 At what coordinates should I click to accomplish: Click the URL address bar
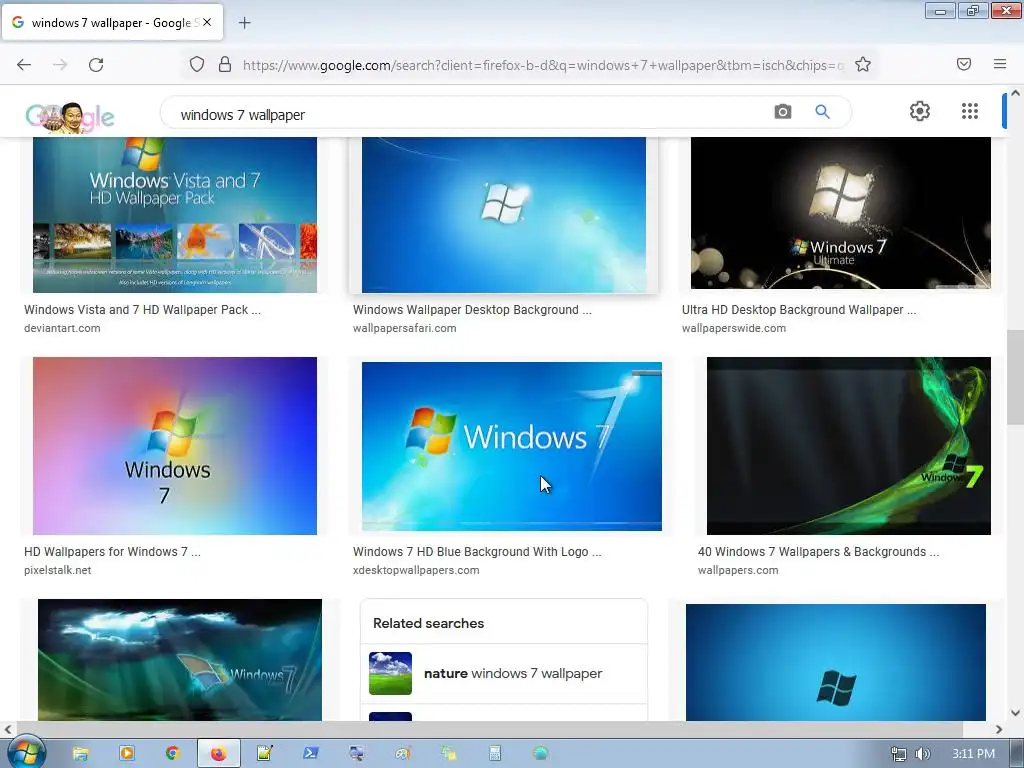[x=542, y=65]
